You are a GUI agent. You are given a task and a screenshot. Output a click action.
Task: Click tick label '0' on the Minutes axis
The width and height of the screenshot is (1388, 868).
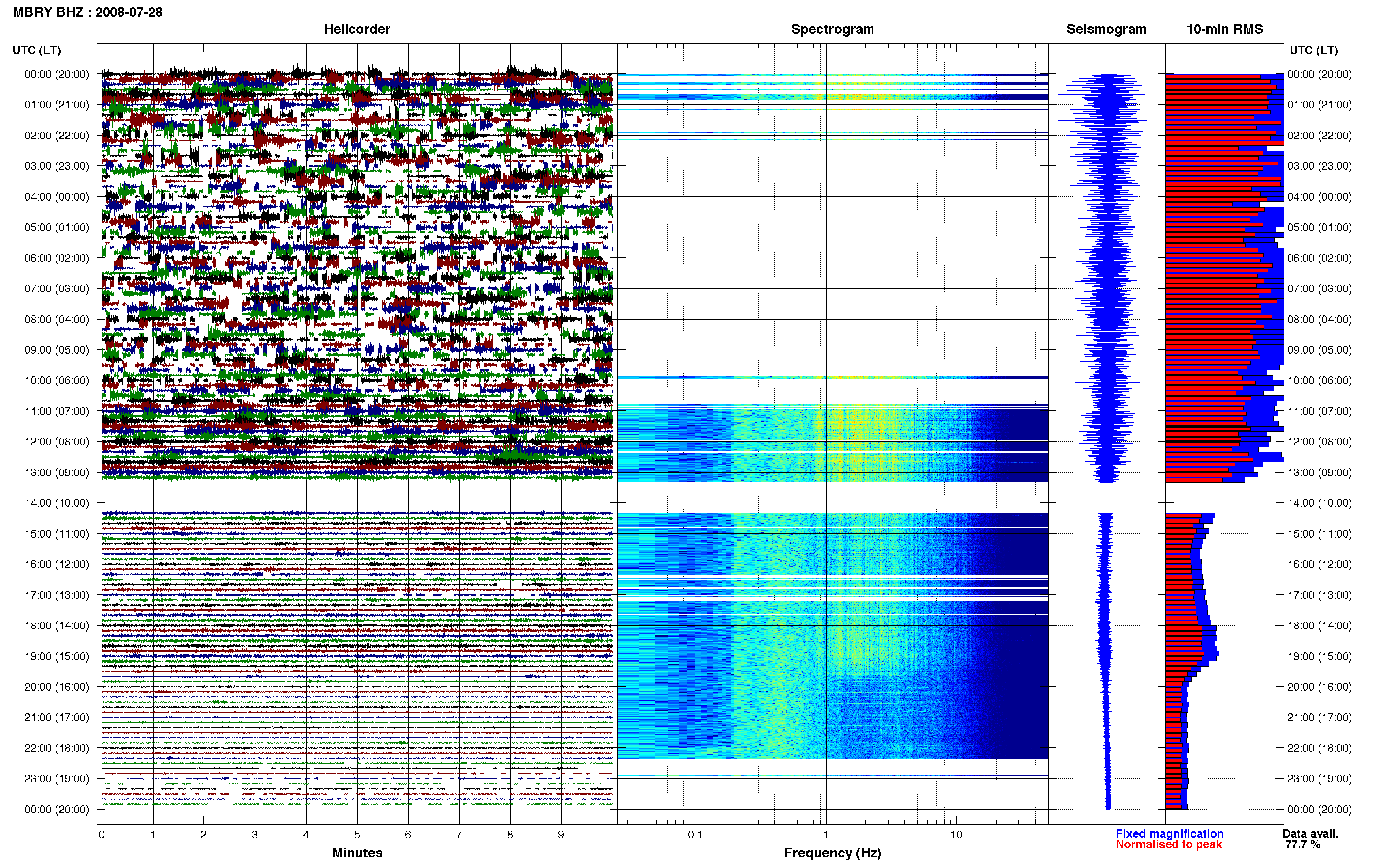click(102, 835)
